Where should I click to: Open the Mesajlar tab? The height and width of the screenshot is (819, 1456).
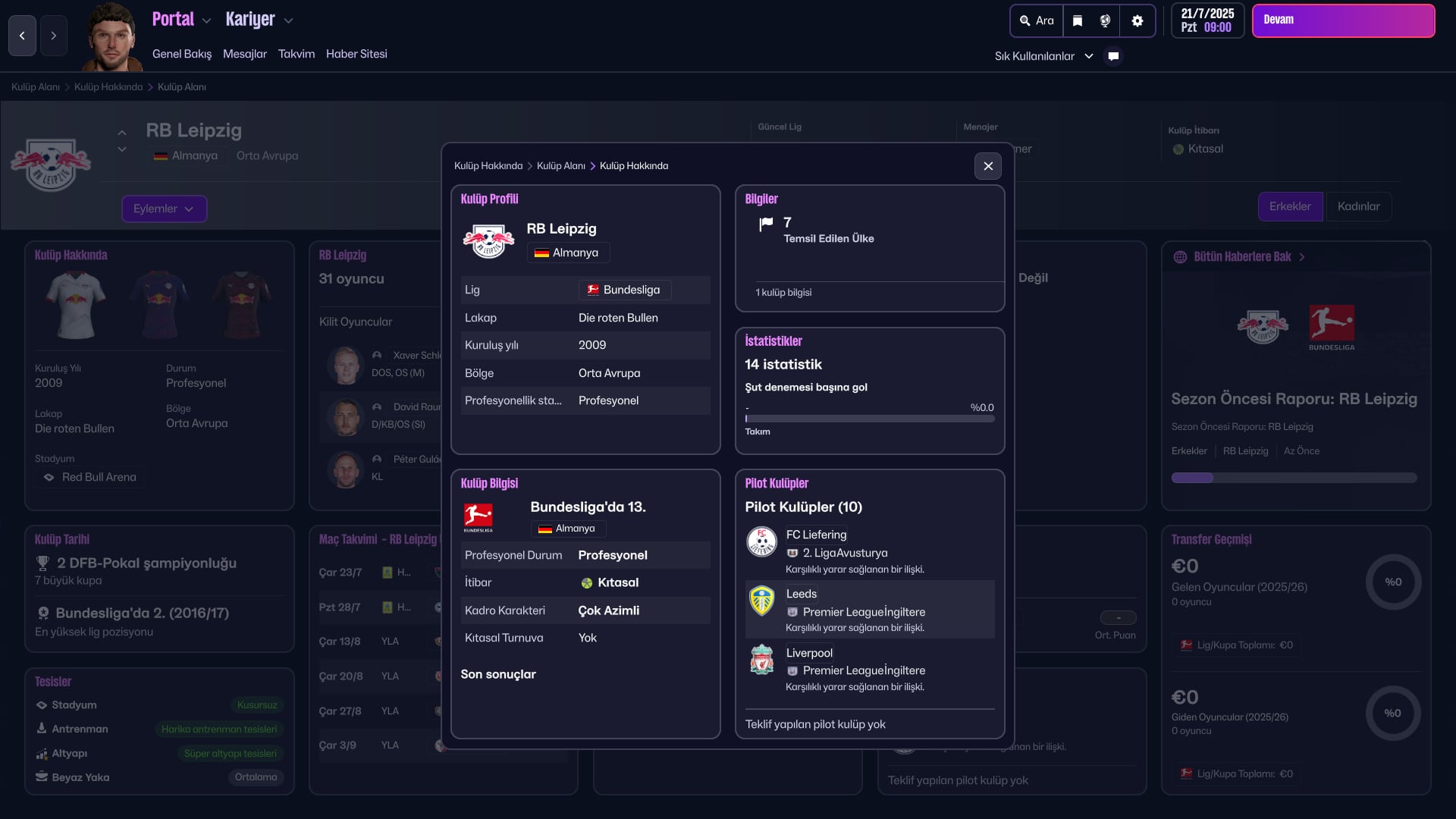point(244,54)
